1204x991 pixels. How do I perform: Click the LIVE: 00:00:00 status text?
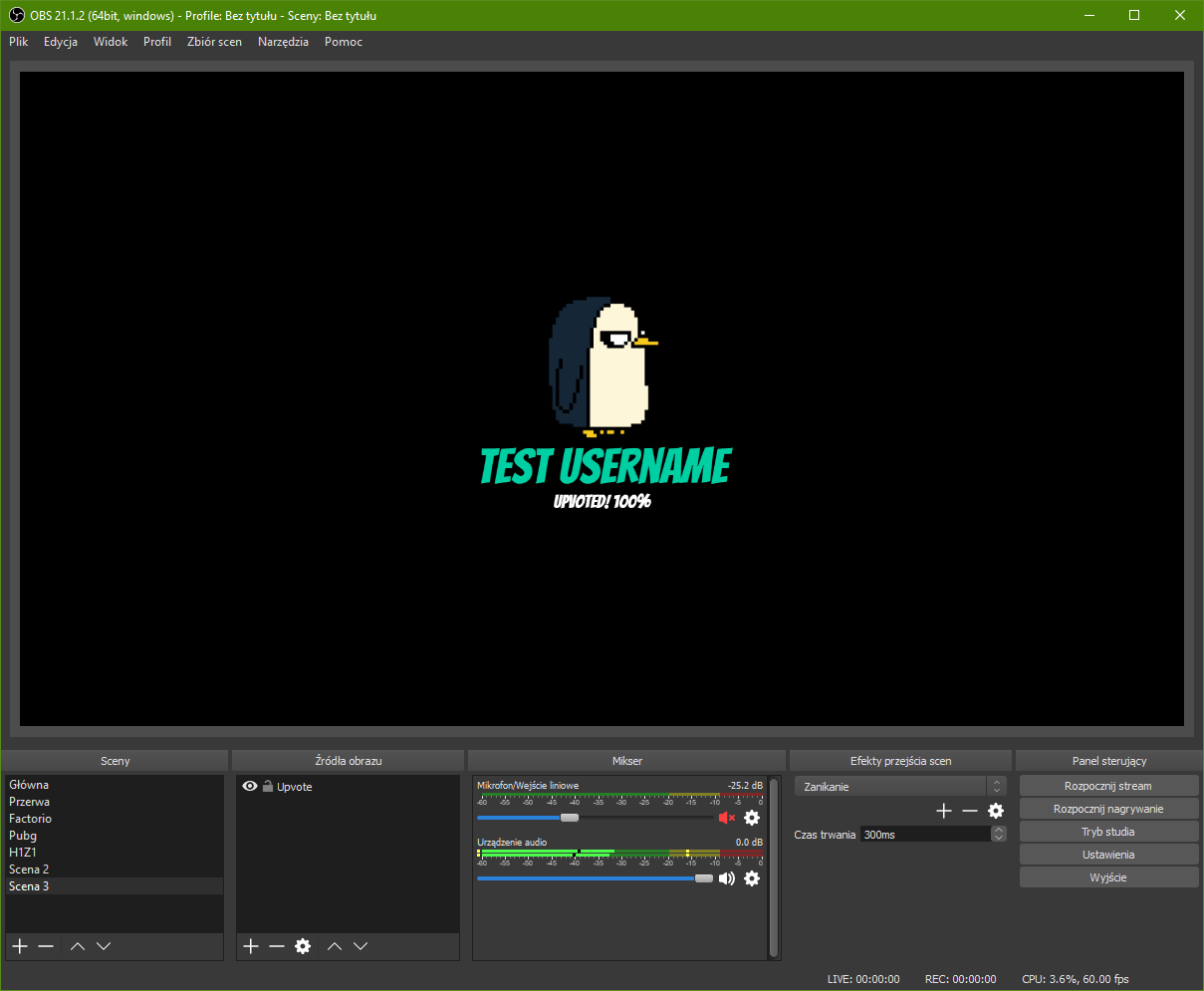[863, 979]
